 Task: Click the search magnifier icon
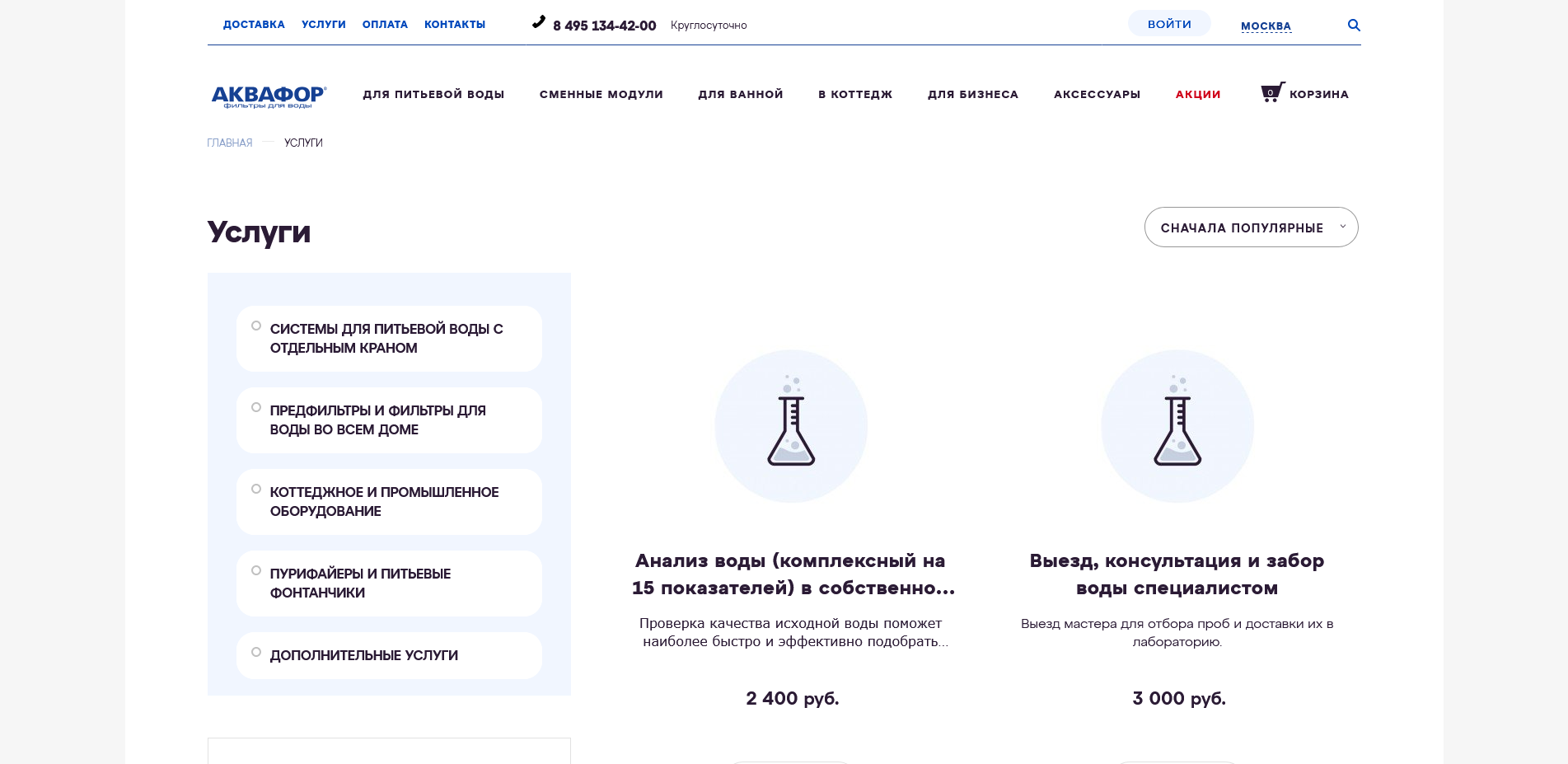point(1353,26)
